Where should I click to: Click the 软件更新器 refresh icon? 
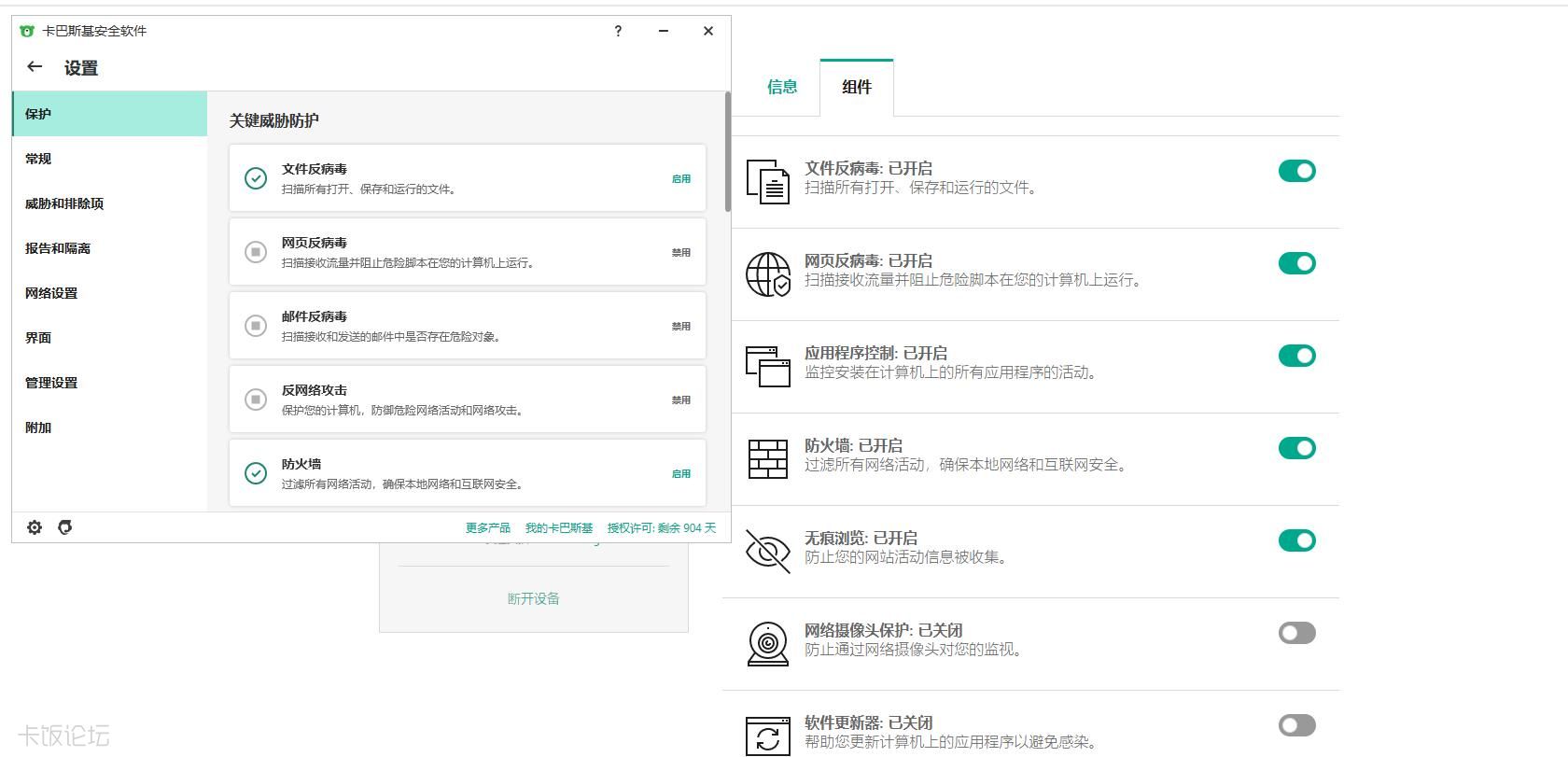click(x=768, y=736)
